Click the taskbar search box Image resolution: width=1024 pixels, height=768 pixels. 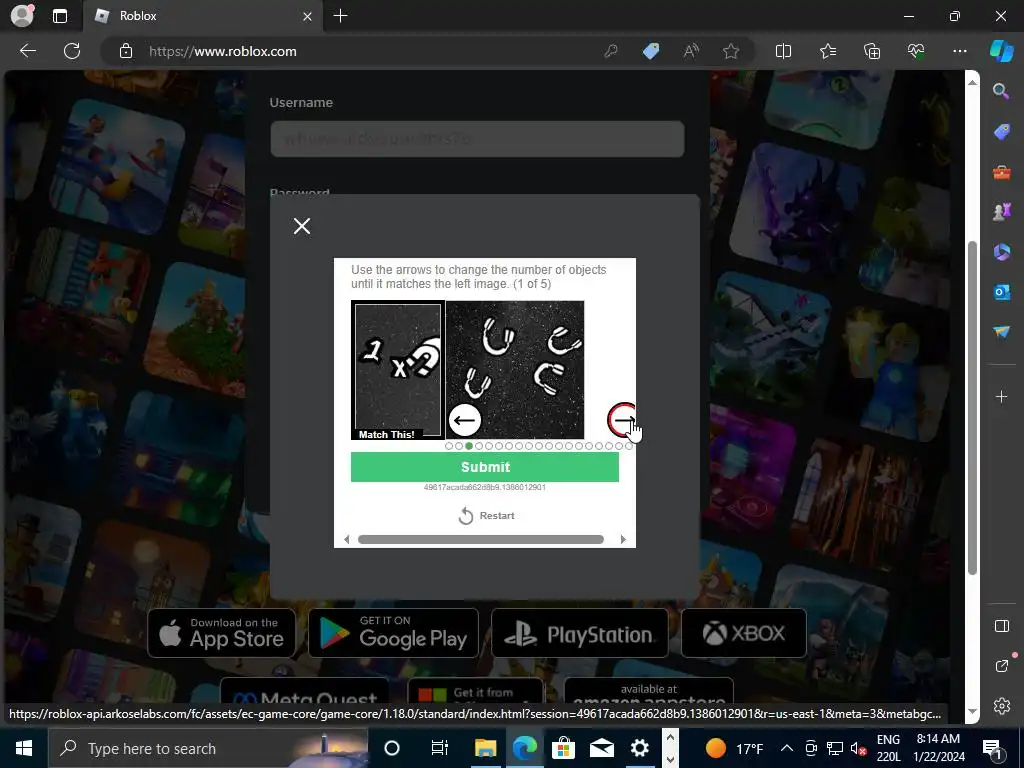click(208, 748)
